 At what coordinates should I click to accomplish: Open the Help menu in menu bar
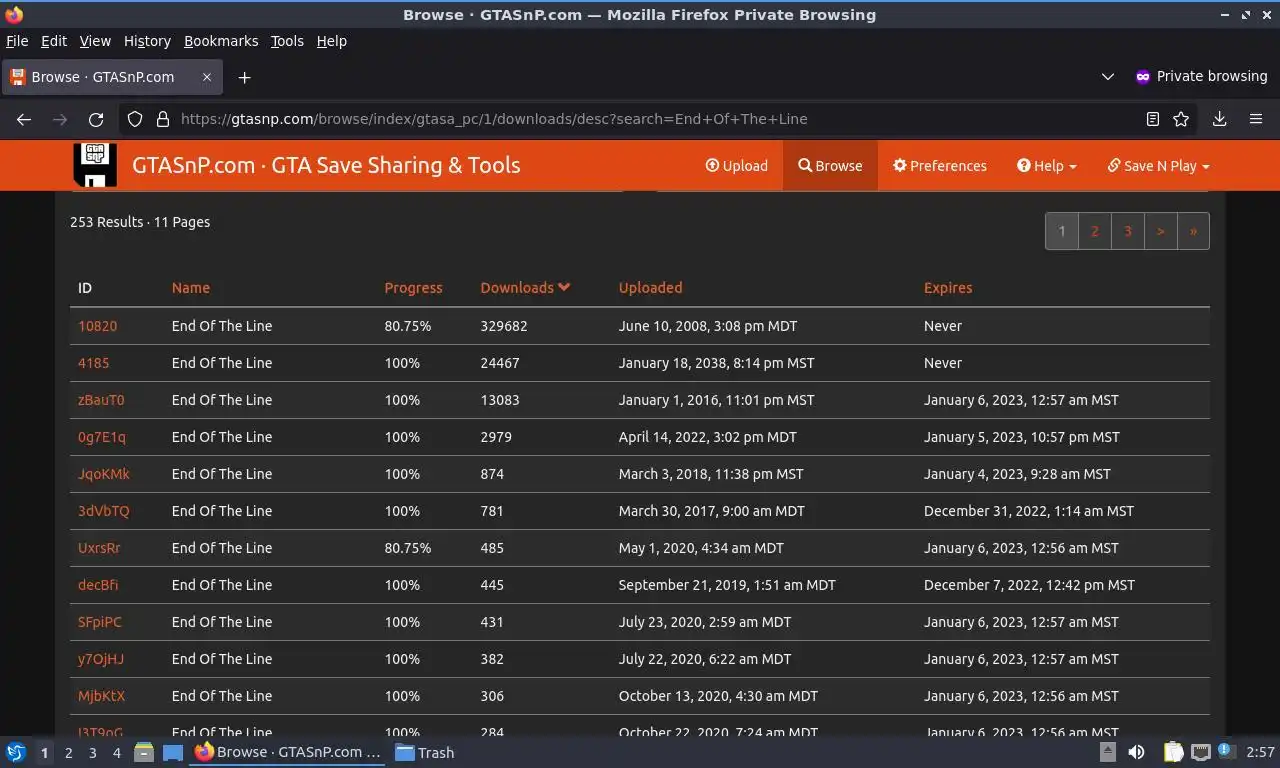pyautogui.click(x=331, y=41)
